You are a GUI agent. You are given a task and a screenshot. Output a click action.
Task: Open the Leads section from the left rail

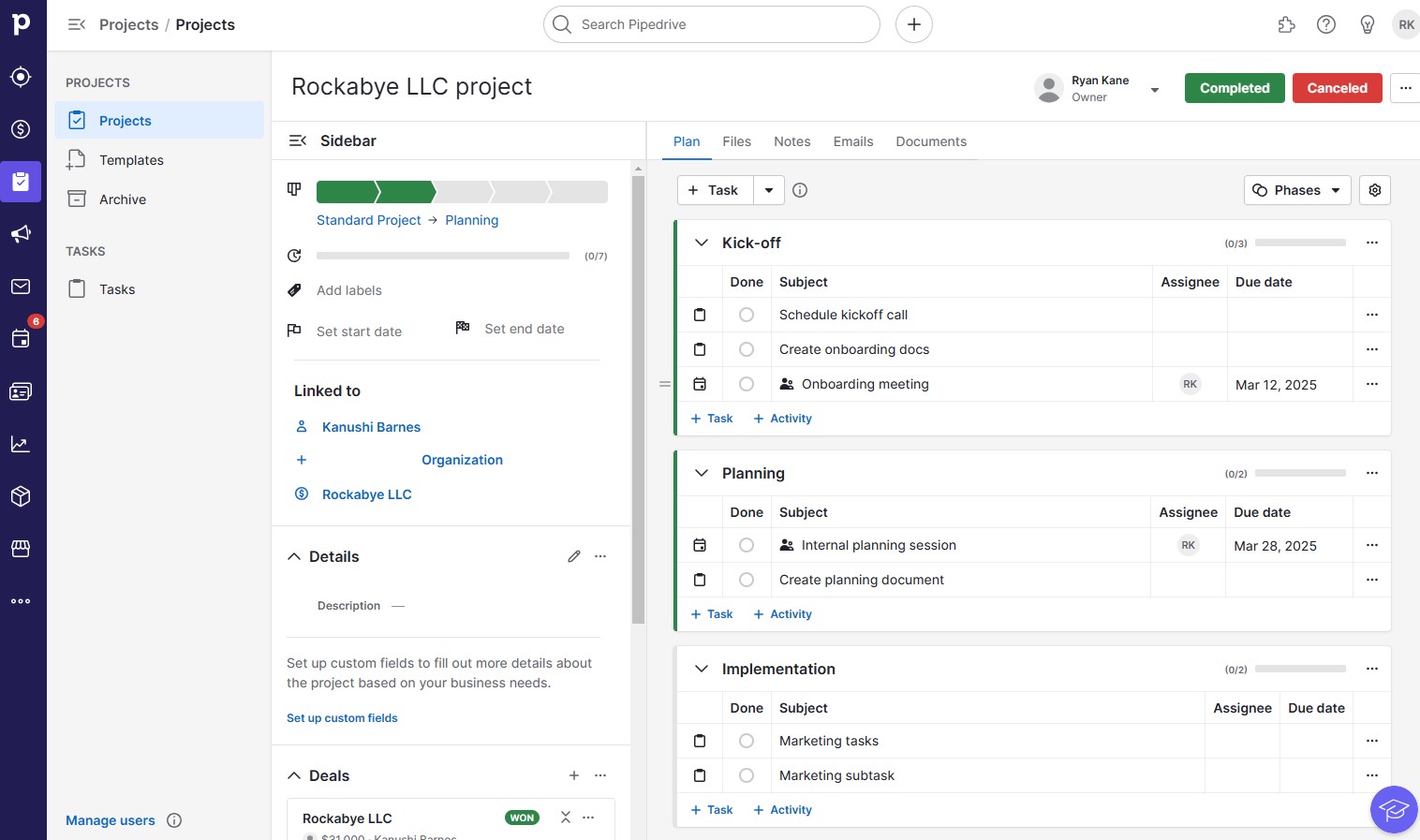coord(21,77)
